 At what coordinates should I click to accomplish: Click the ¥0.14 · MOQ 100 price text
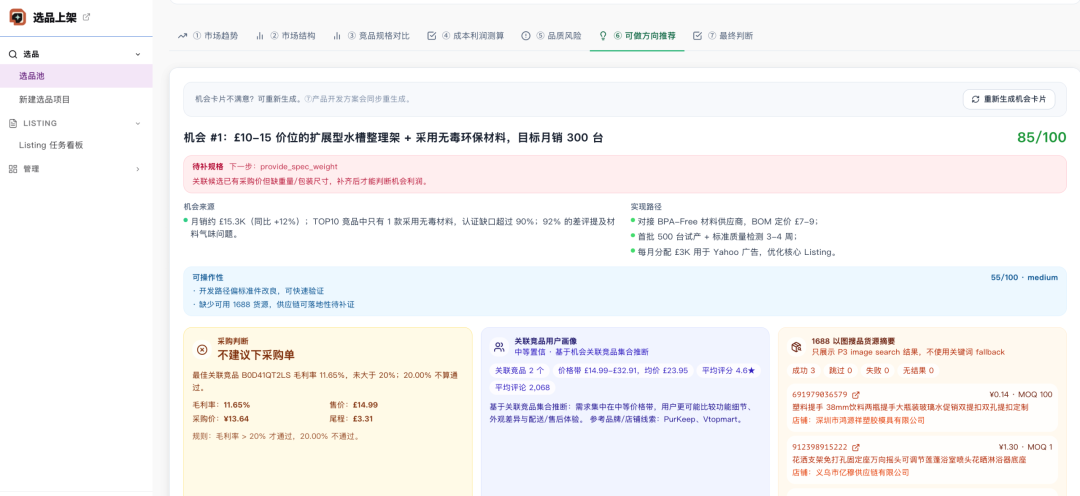point(1021,395)
